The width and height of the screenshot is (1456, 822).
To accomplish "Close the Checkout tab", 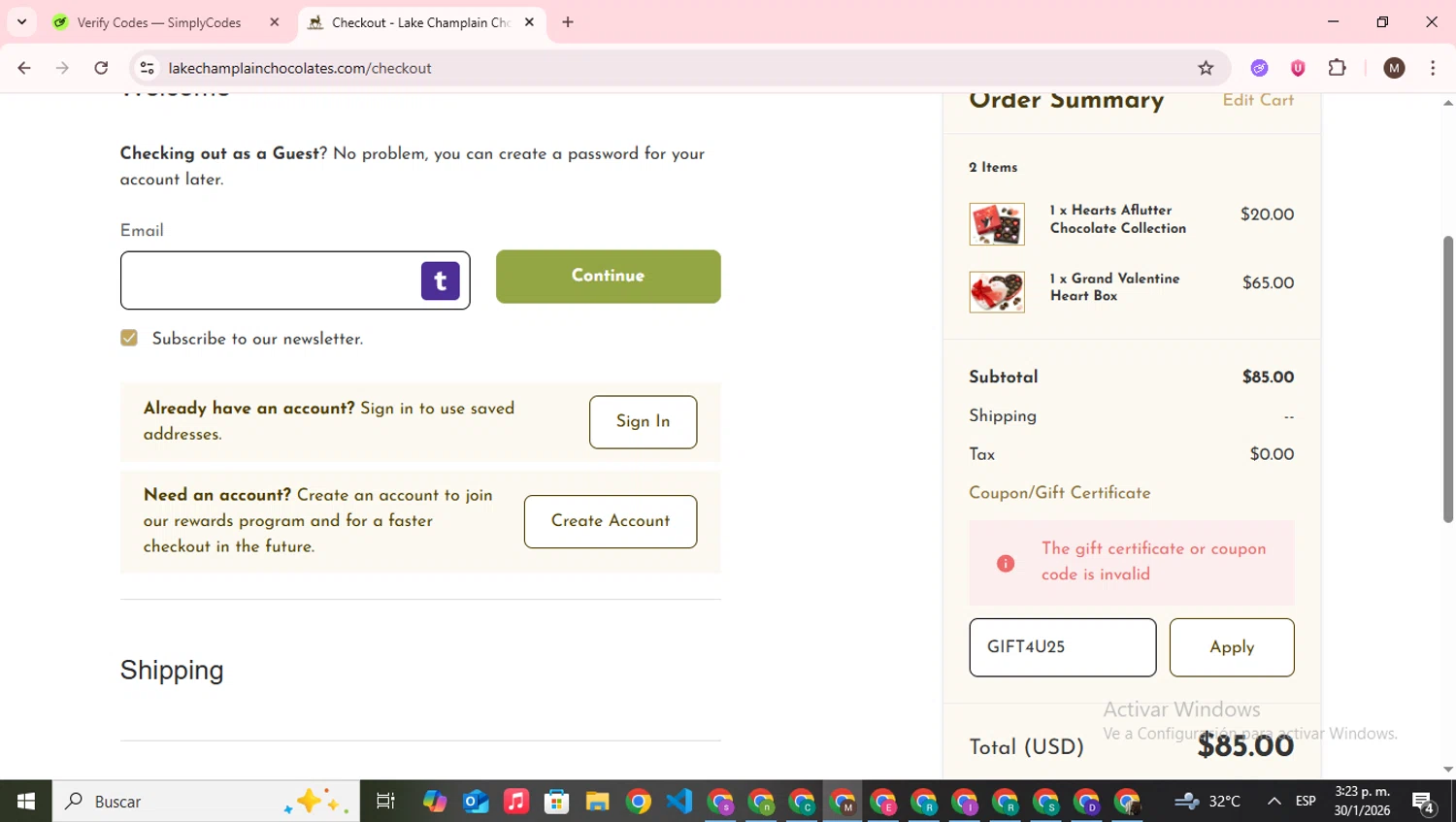I will tap(529, 22).
